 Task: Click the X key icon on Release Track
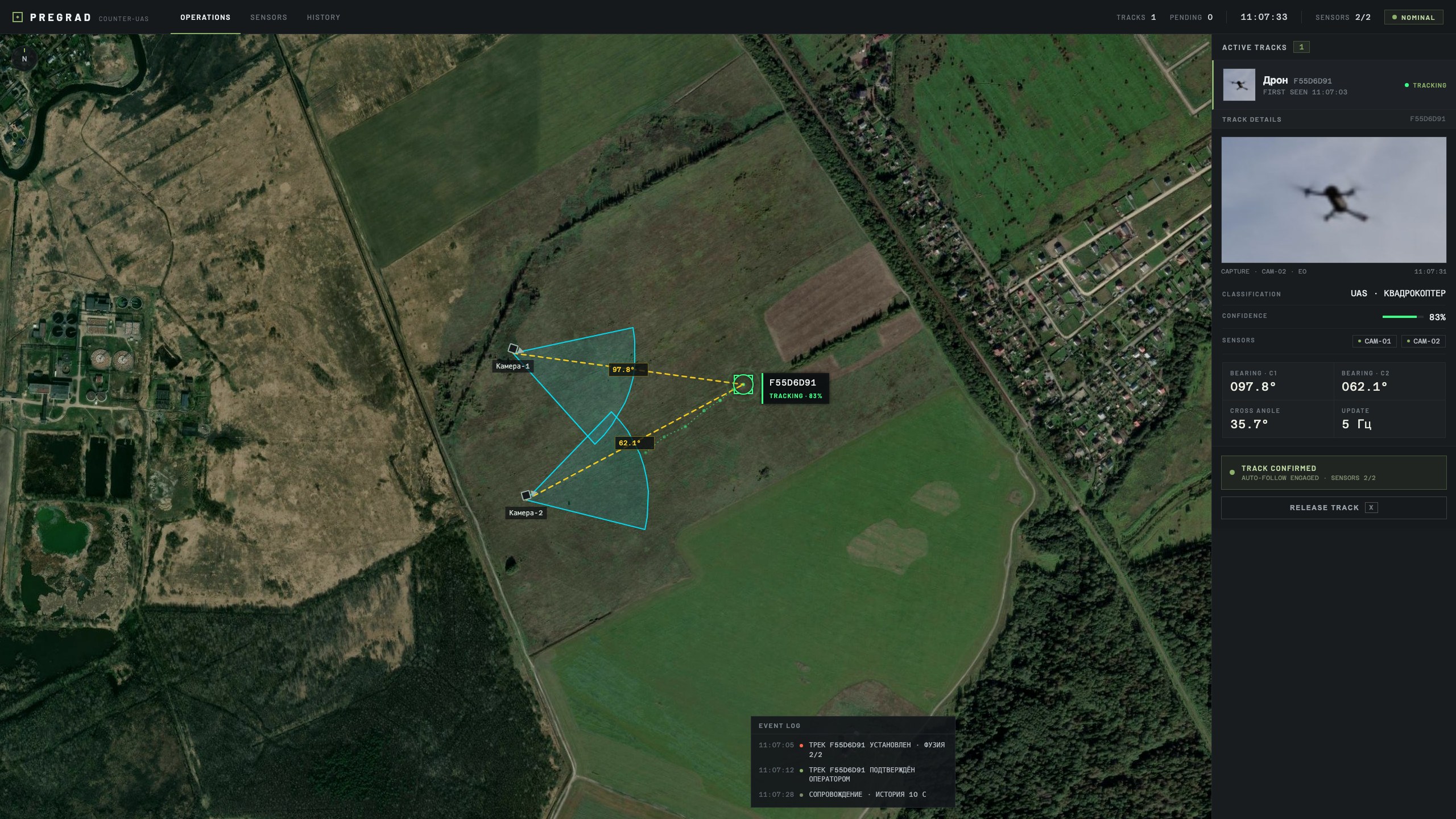coord(1371,508)
